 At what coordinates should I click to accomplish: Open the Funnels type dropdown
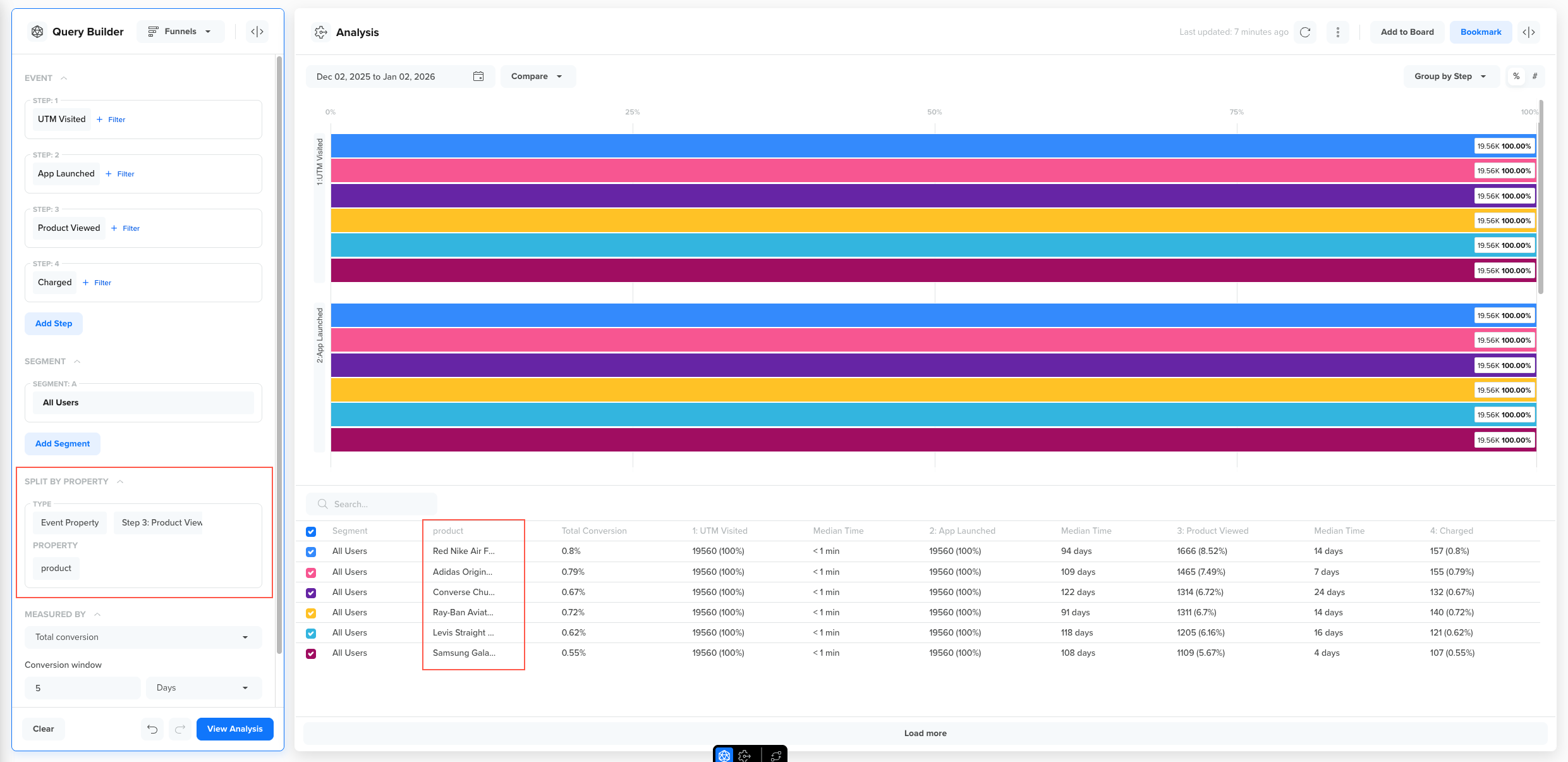click(180, 32)
